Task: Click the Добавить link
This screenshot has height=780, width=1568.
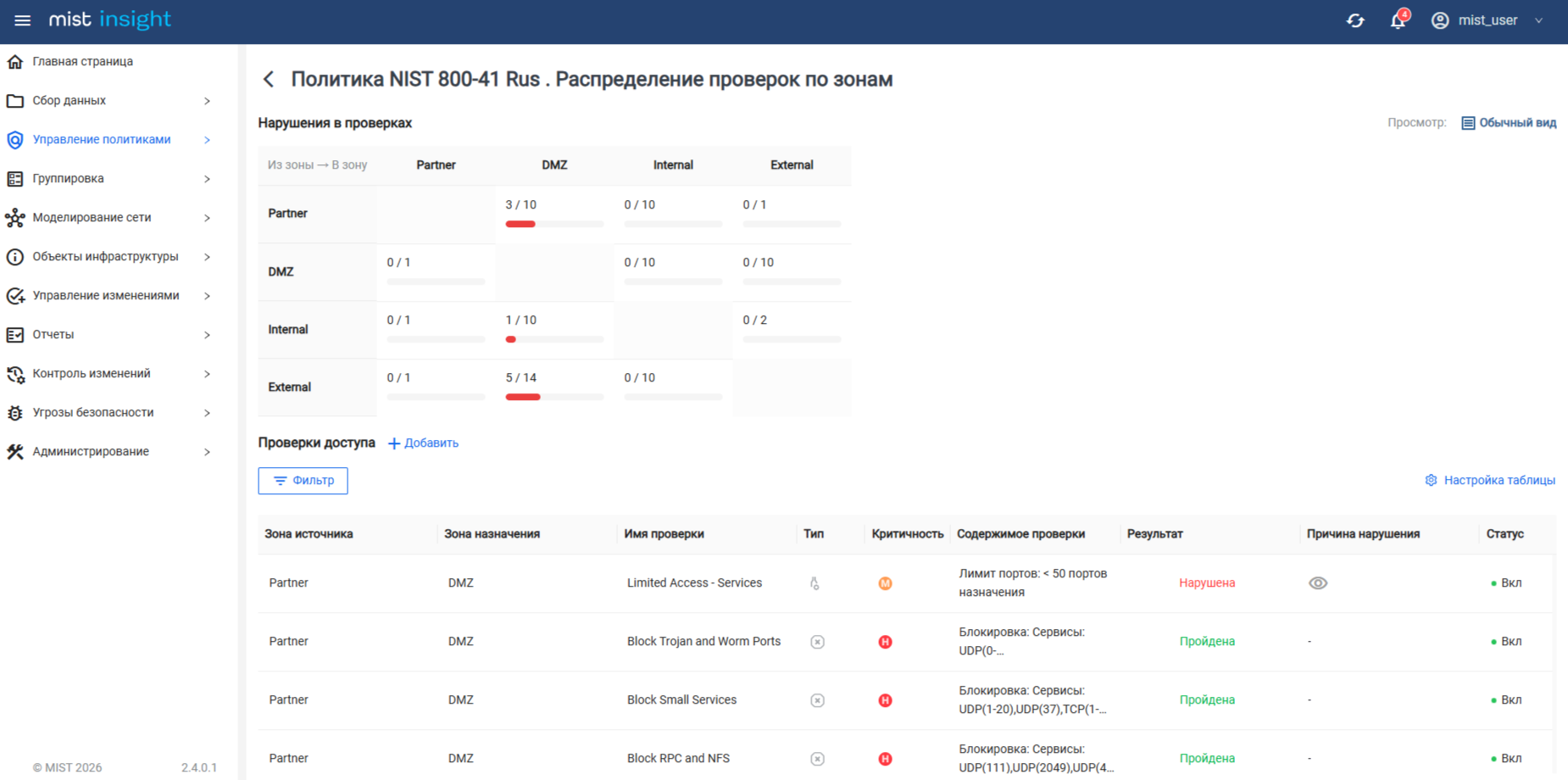Action: pos(431,443)
